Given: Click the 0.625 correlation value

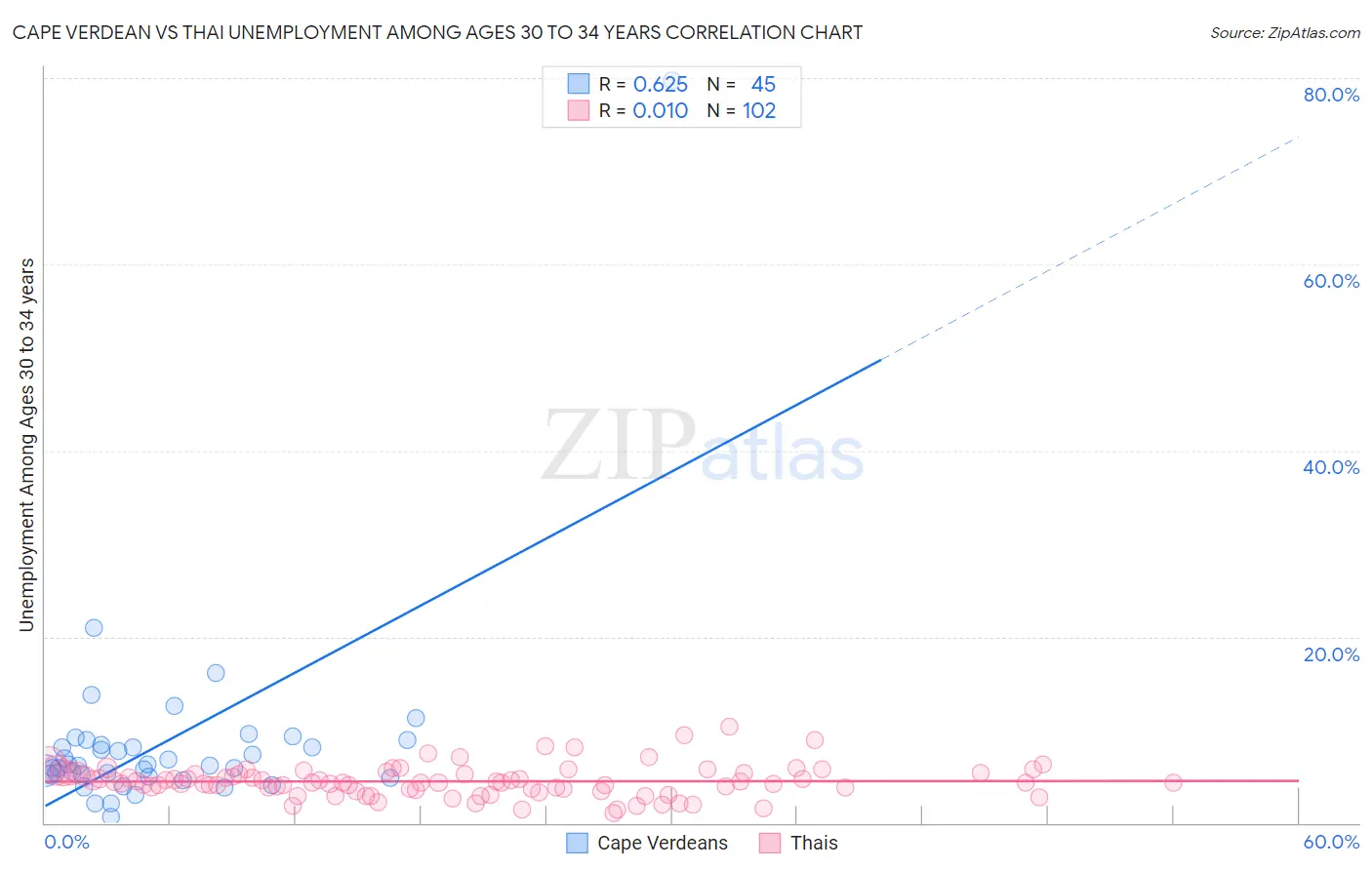Looking at the screenshot, I should tap(661, 84).
